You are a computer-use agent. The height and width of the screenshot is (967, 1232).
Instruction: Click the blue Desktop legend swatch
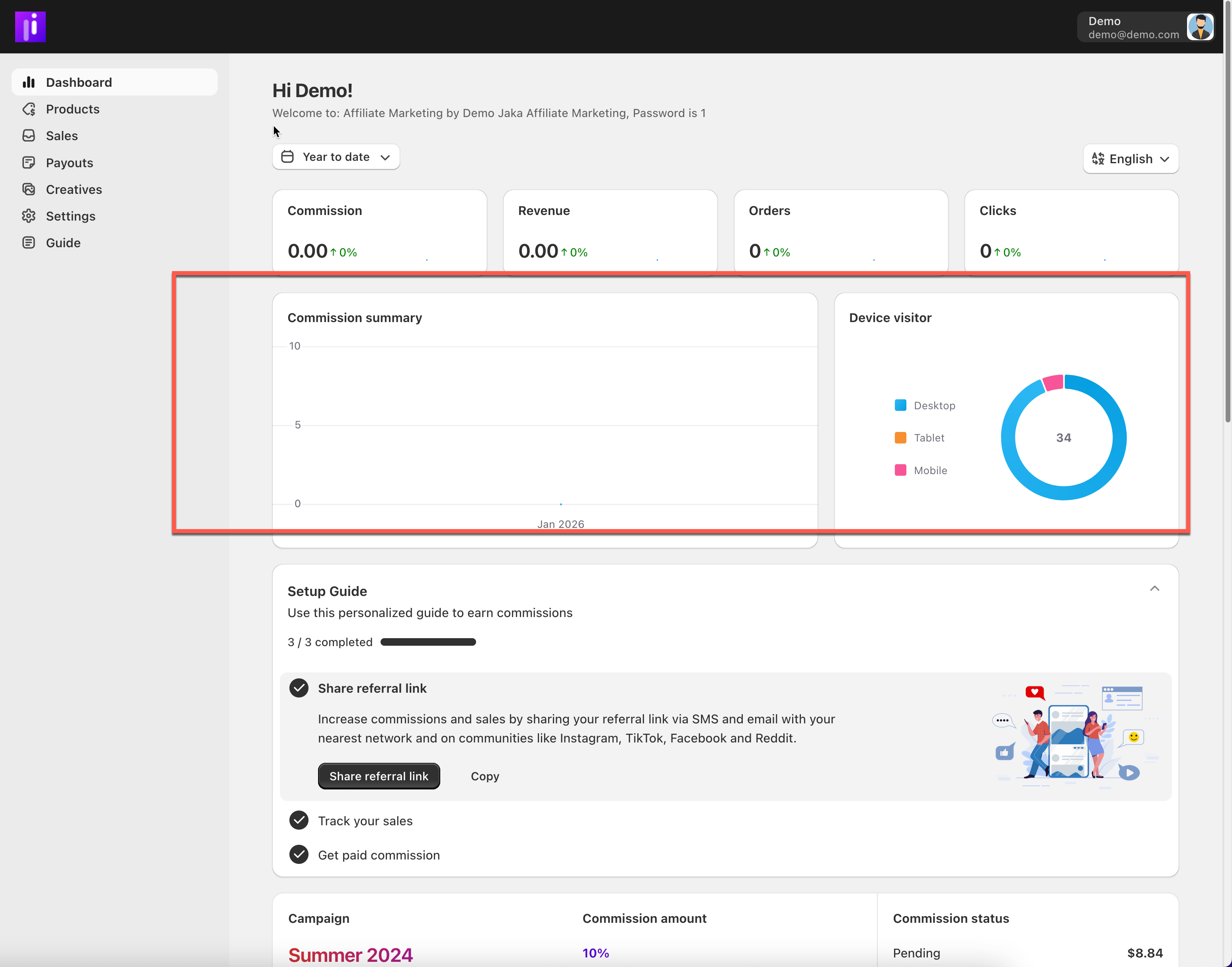(x=900, y=405)
